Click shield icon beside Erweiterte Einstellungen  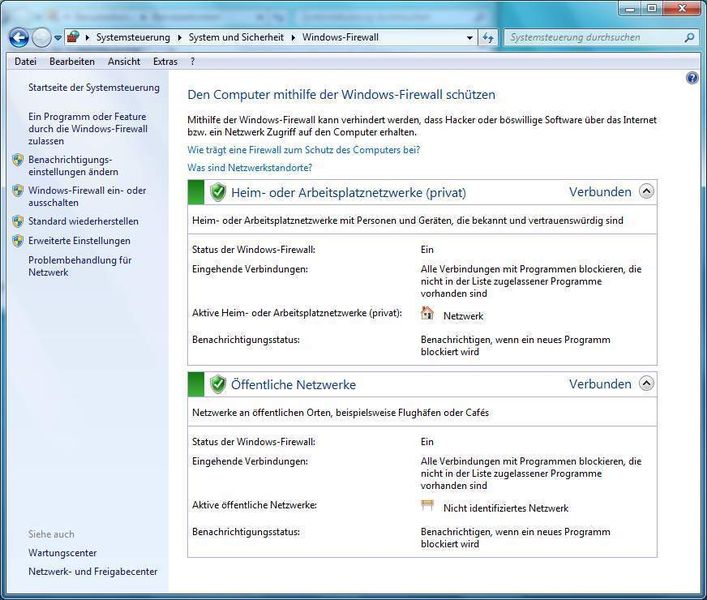[x=18, y=241]
